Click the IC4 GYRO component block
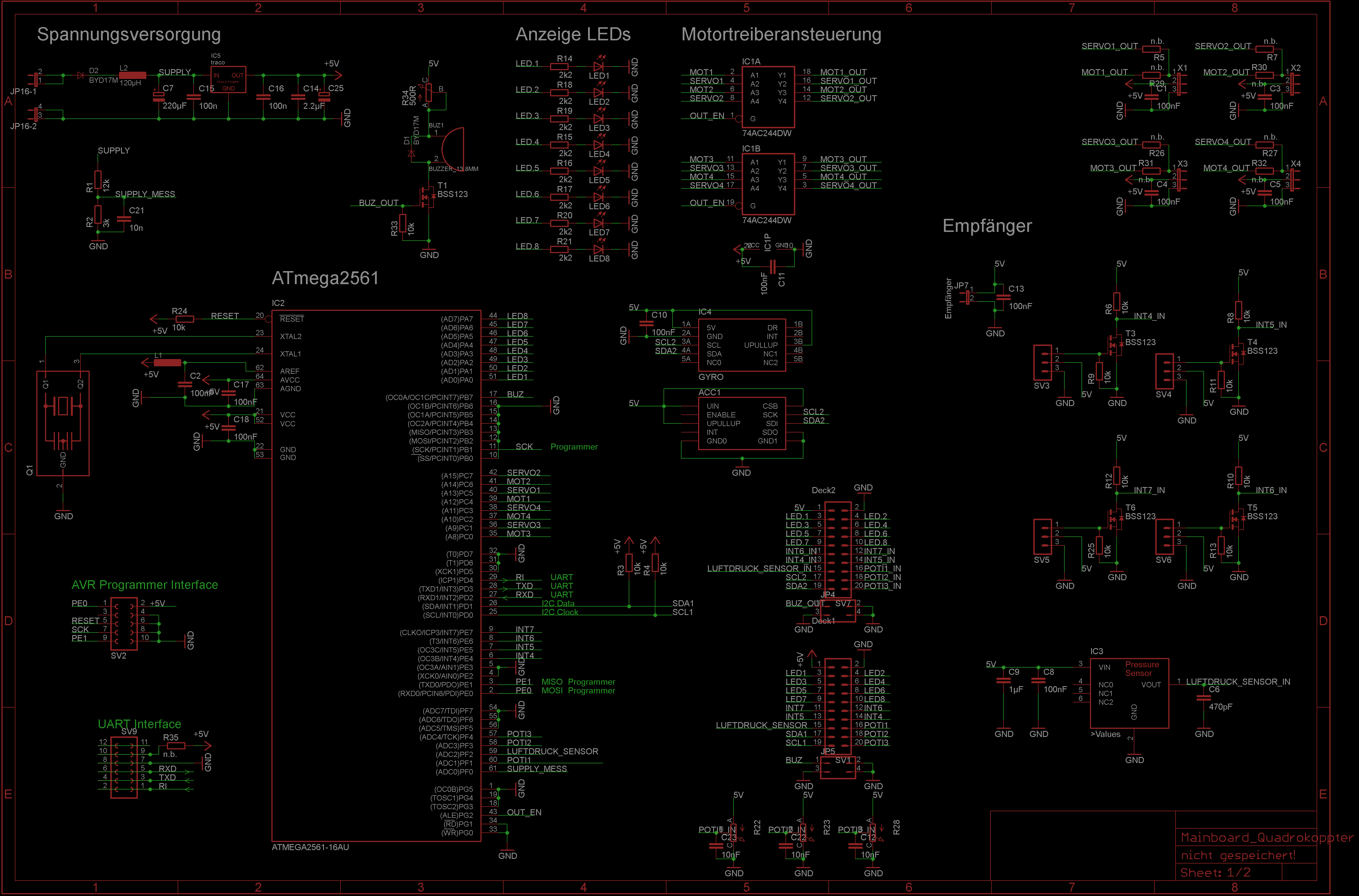This screenshot has height=896, width=1359. tap(741, 345)
